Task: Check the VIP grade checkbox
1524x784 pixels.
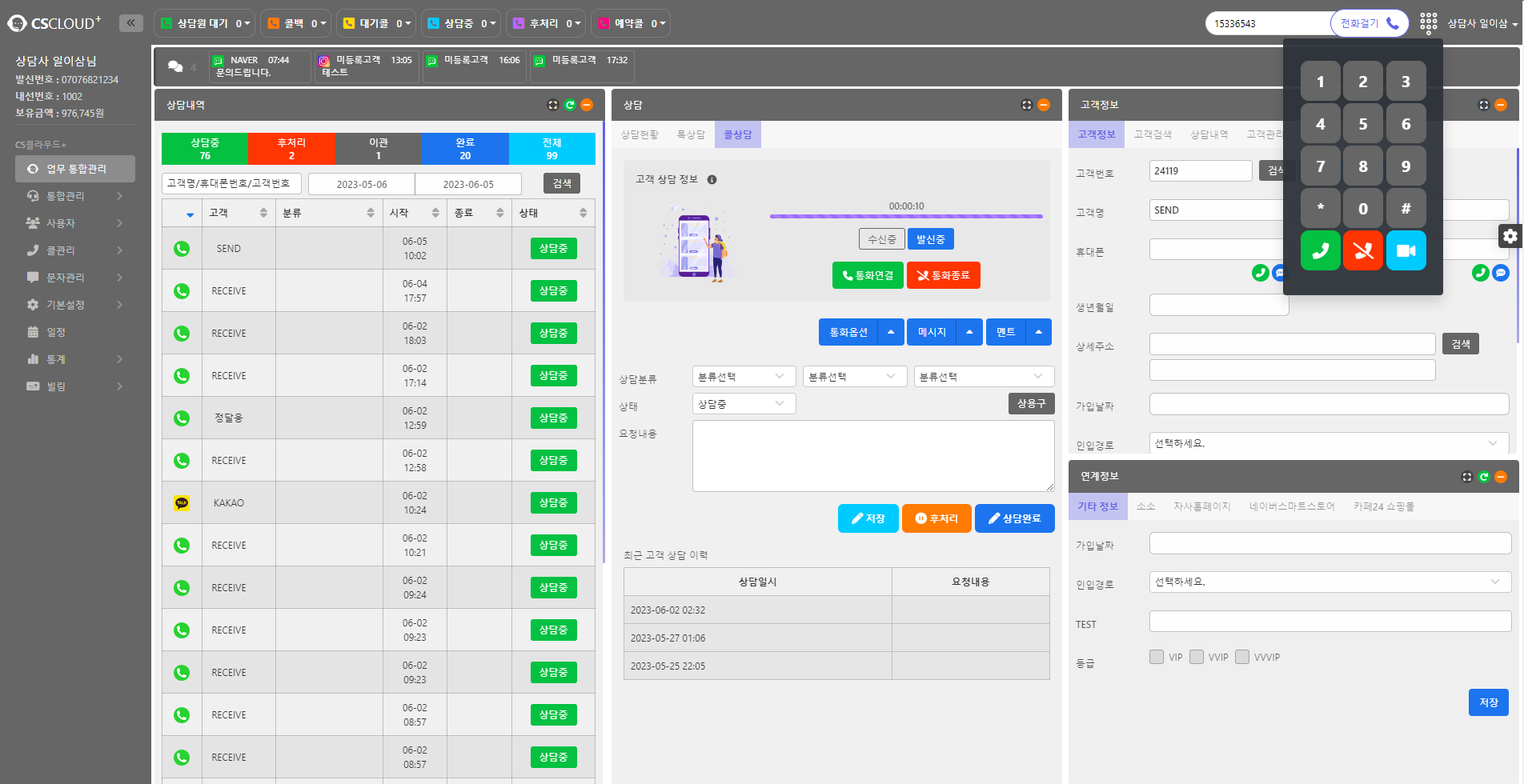Action: (1157, 657)
